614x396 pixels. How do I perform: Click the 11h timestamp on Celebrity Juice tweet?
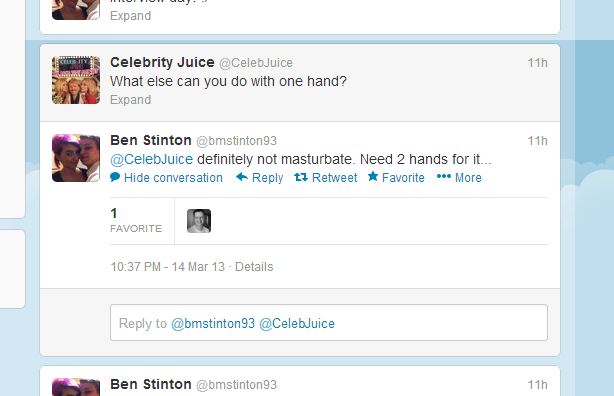click(x=537, y=63)
